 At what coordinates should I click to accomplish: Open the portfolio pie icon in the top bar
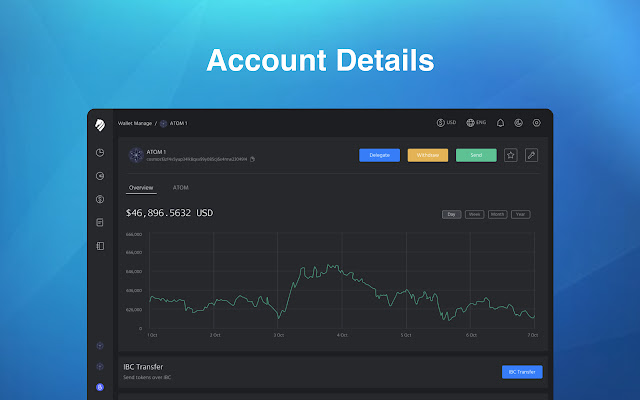518,123
